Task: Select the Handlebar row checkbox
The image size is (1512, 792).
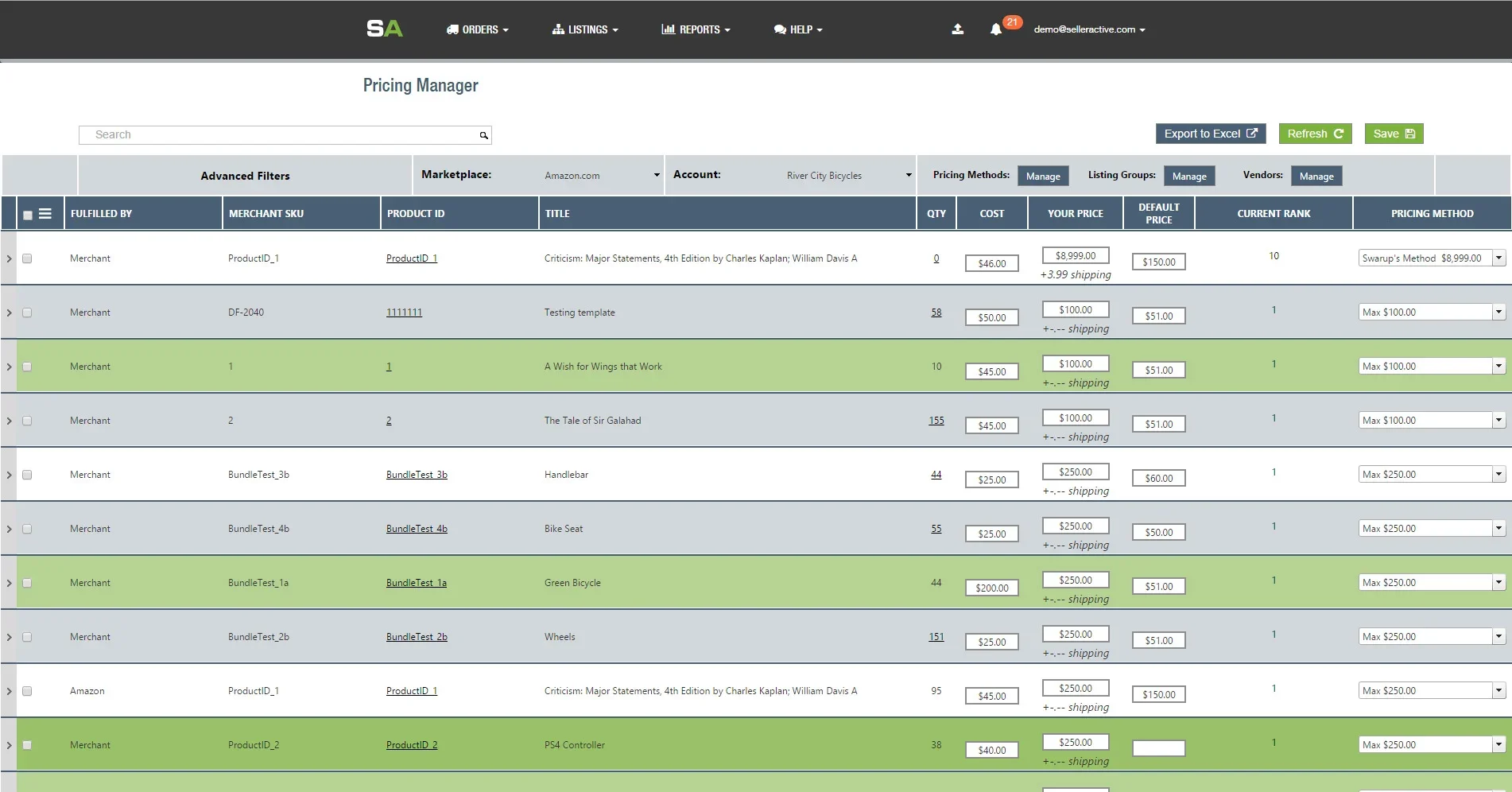Action: coord(27,475)
